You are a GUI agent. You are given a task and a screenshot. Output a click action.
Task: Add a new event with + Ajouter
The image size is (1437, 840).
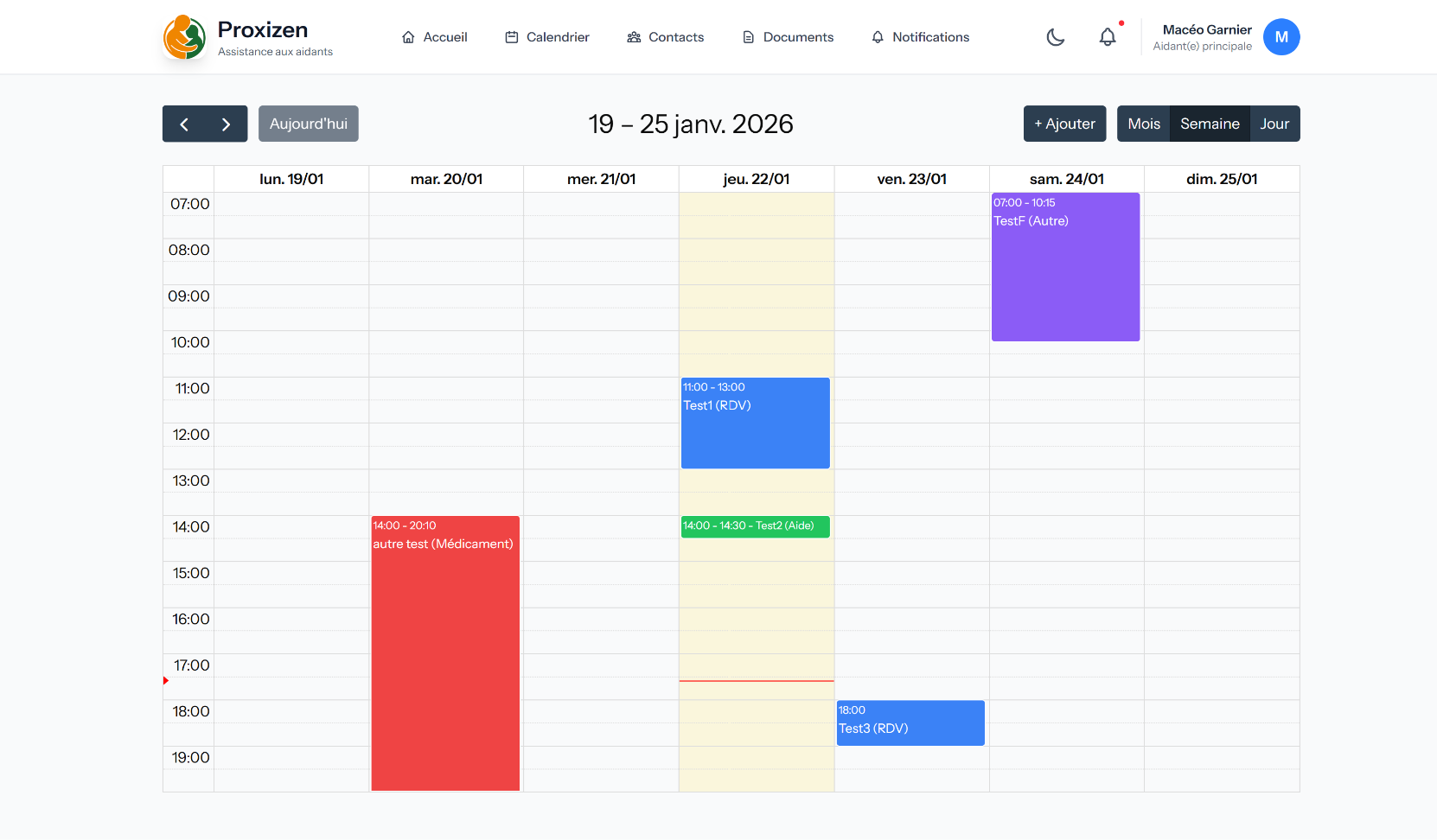click(1065, 124)
